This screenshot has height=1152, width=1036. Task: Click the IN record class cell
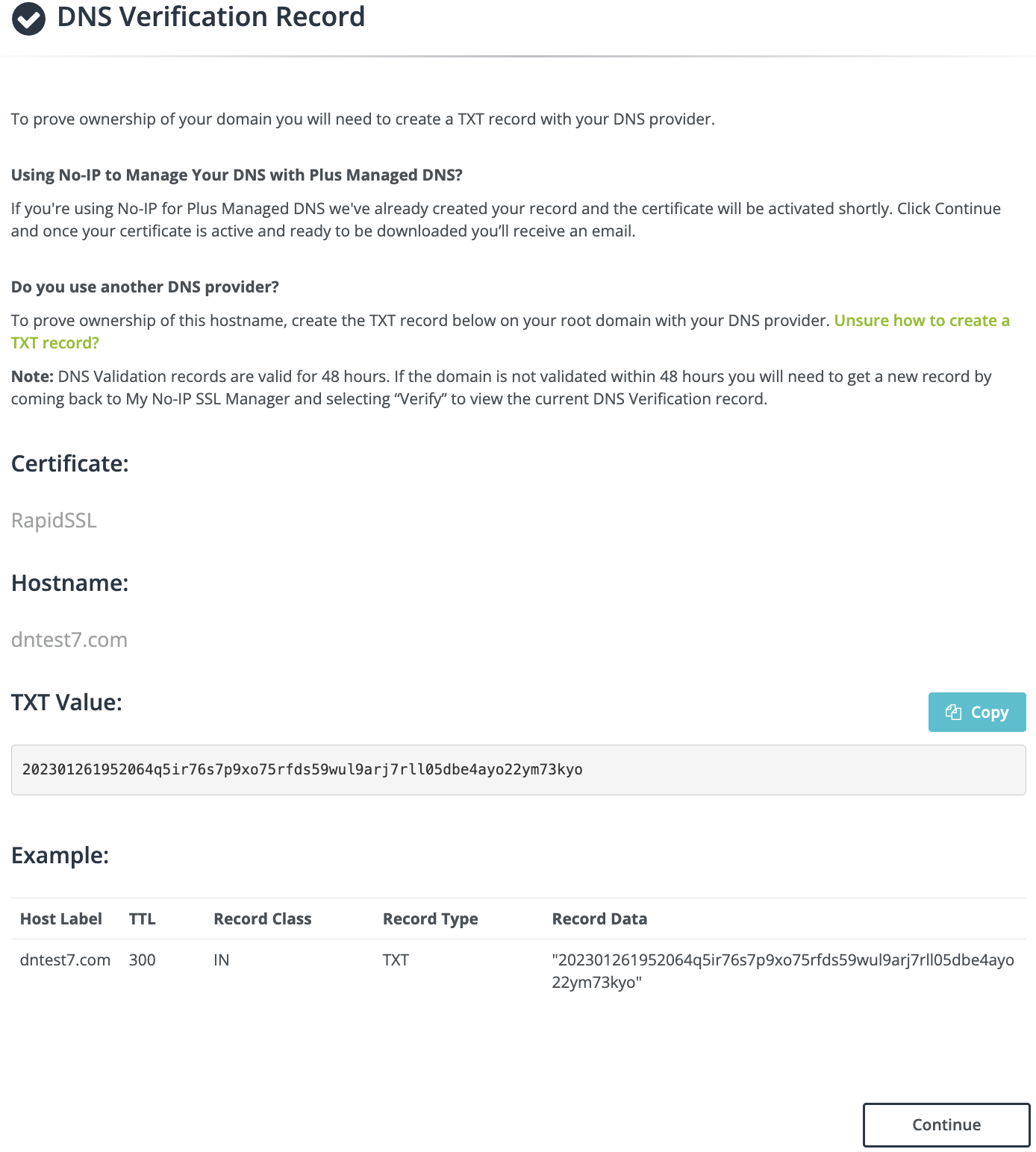pyautogui.click(x=222, y=960)
